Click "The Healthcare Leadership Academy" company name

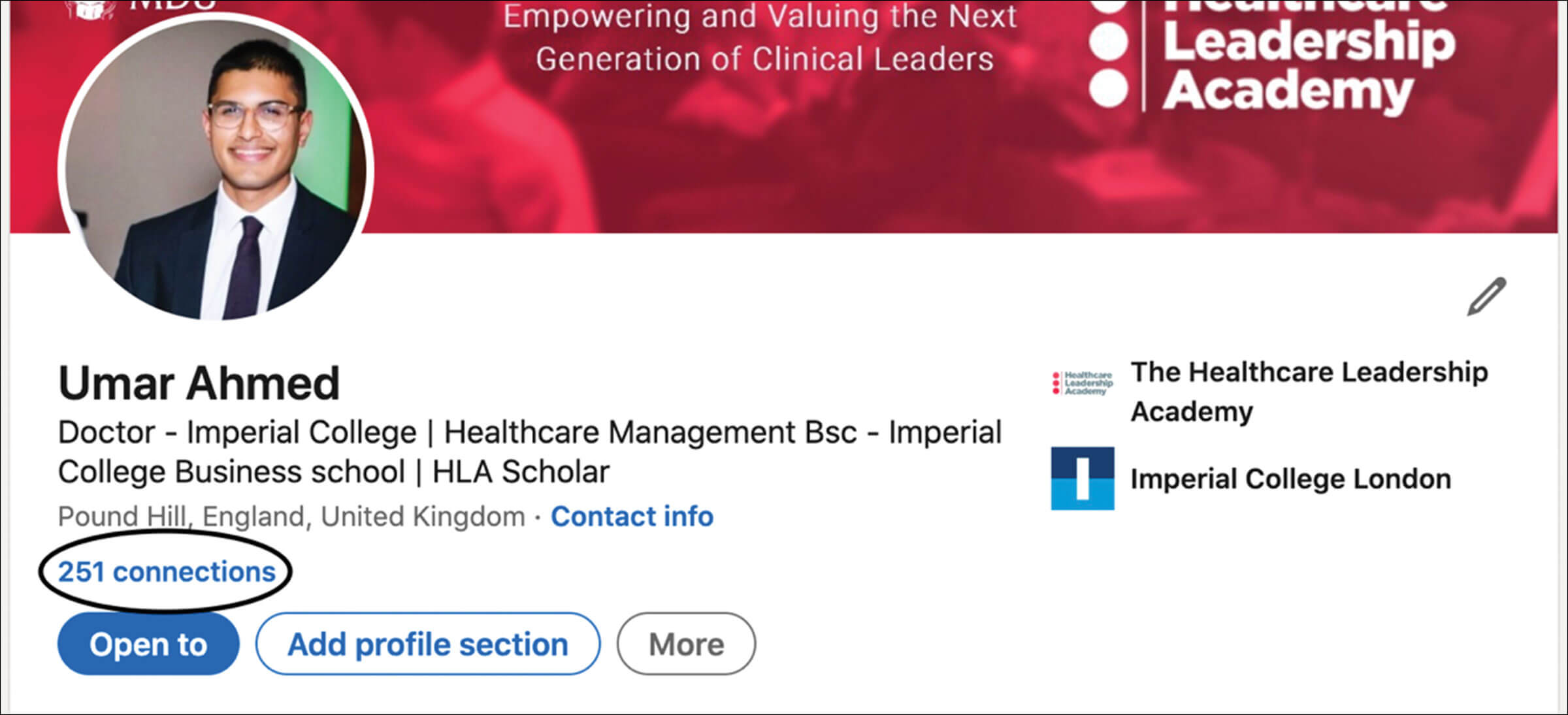(1309, 390)
